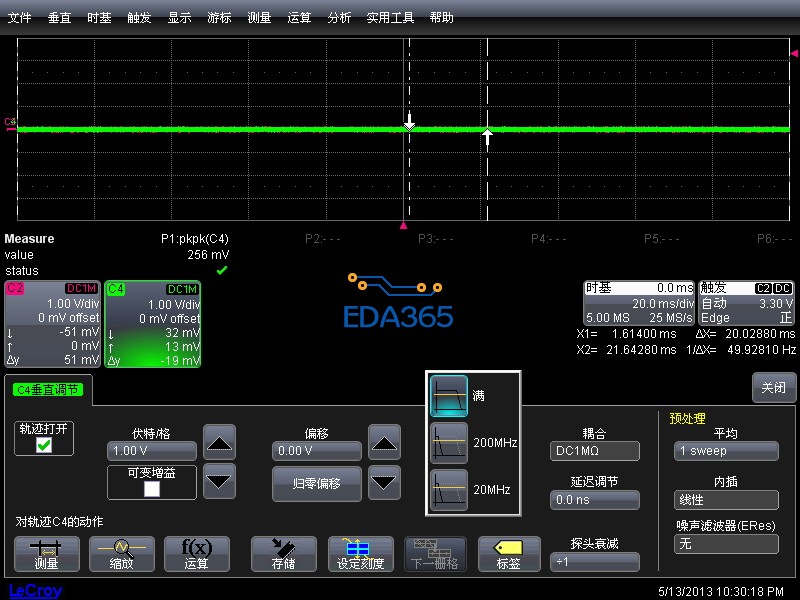Image resolution: width=800 pixels, height=600 pixels.
Task: Click the 缩放 (Zoom) action icon
Action: (122, 554)
